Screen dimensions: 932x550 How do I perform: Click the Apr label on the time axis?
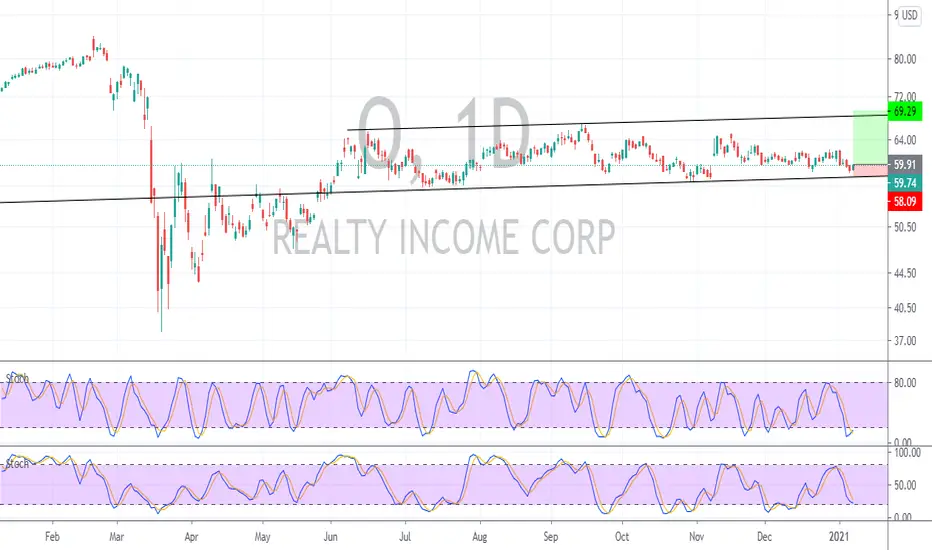click(191, 536)
